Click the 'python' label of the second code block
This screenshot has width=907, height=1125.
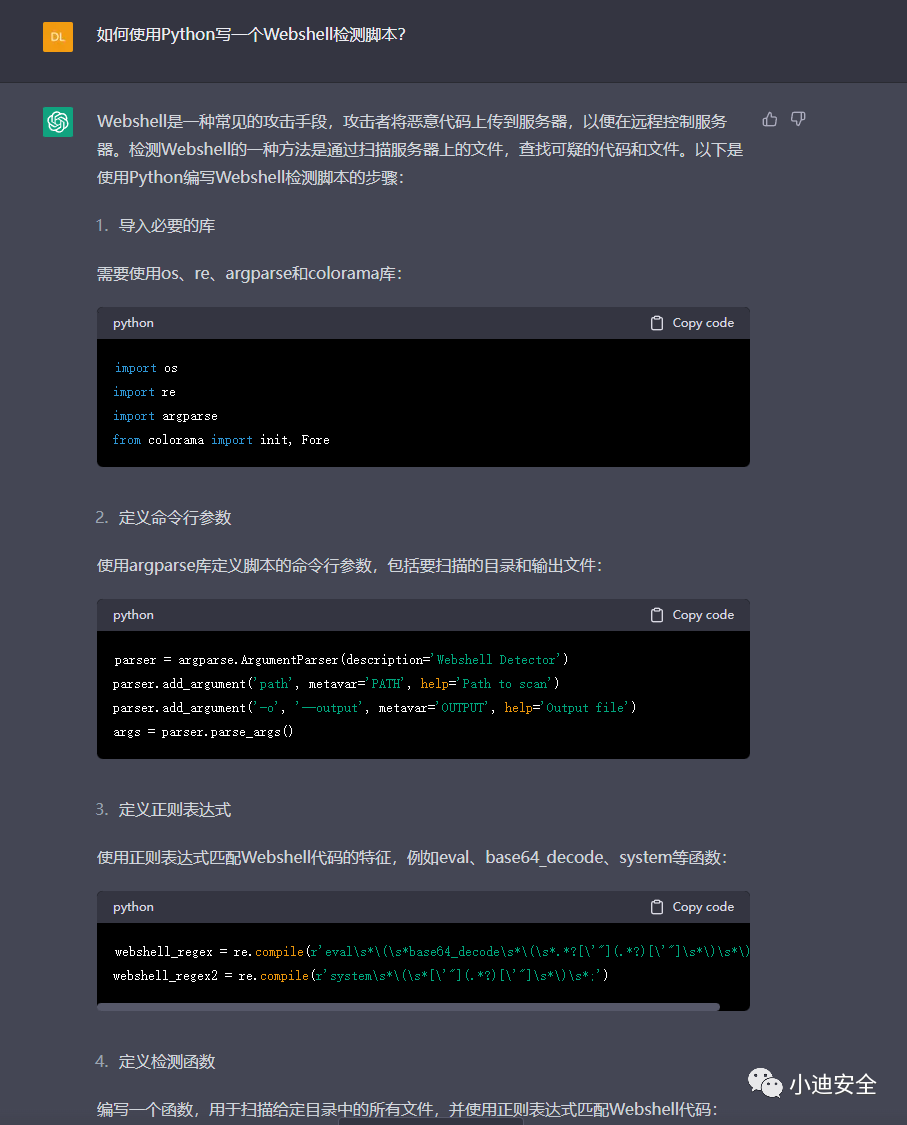coord(133,615)
